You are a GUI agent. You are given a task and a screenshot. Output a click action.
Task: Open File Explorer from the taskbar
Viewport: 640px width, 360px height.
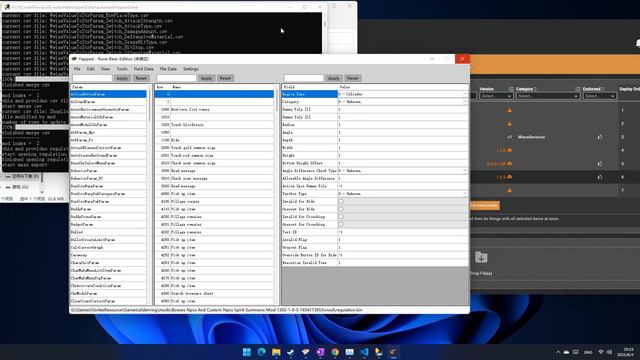coord(276,352)
